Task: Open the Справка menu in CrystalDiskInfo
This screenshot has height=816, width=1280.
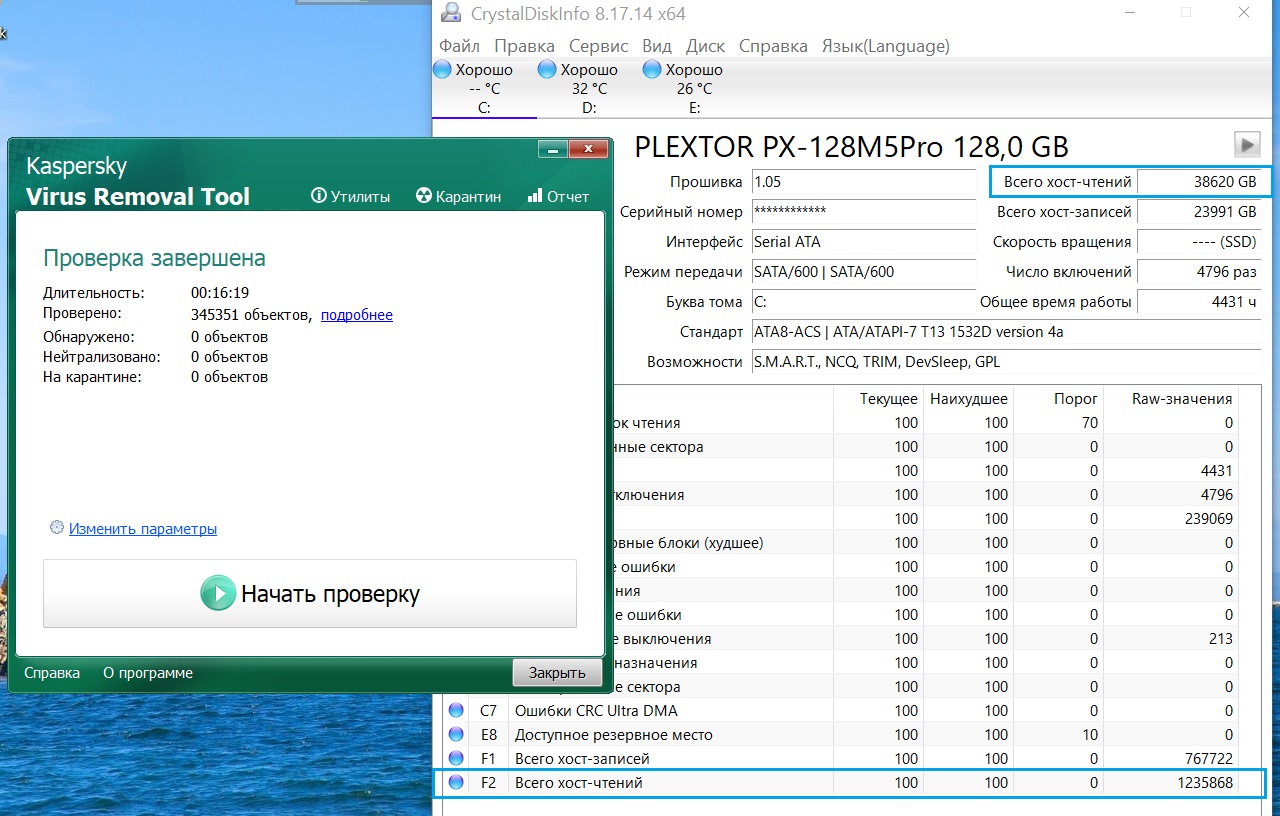Action: 773,46
